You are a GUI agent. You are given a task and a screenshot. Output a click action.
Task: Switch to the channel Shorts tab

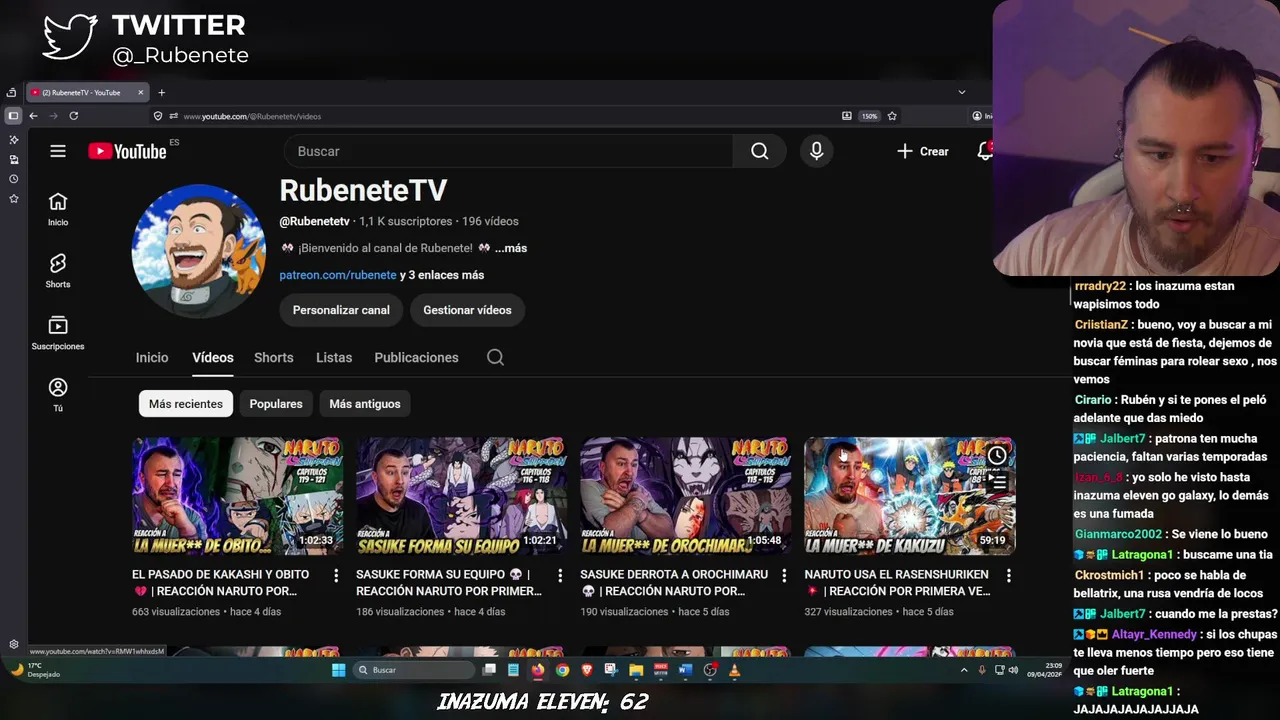point(274,357)
